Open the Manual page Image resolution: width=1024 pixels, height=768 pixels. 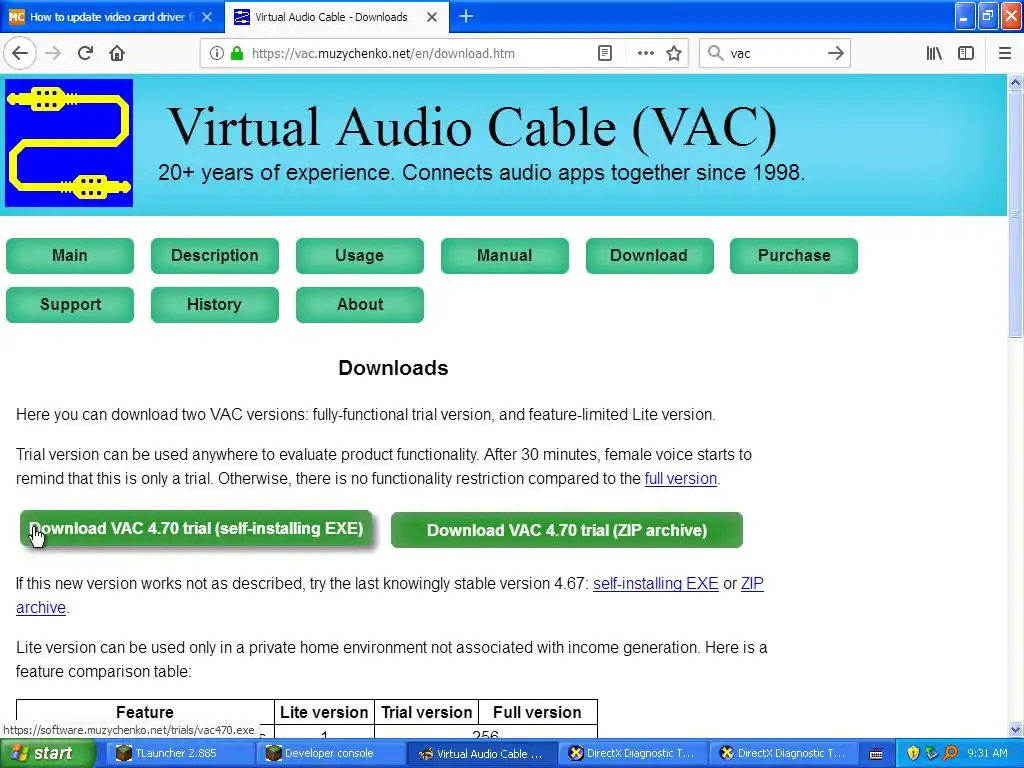coord(505,255)
